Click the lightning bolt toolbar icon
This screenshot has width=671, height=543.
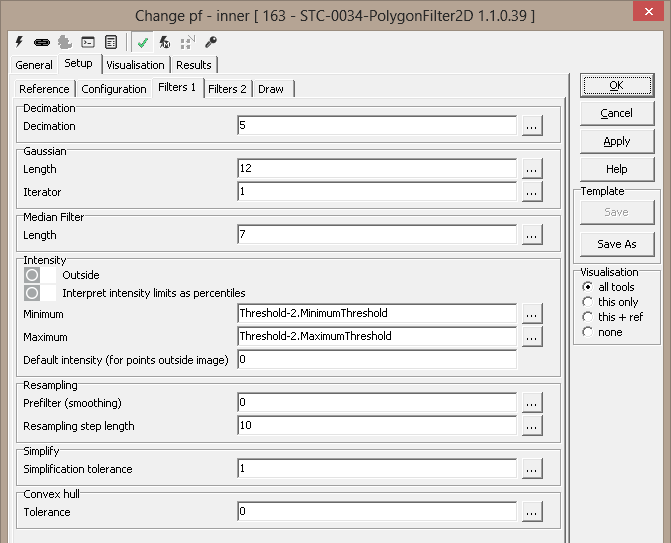click(21, 42)
